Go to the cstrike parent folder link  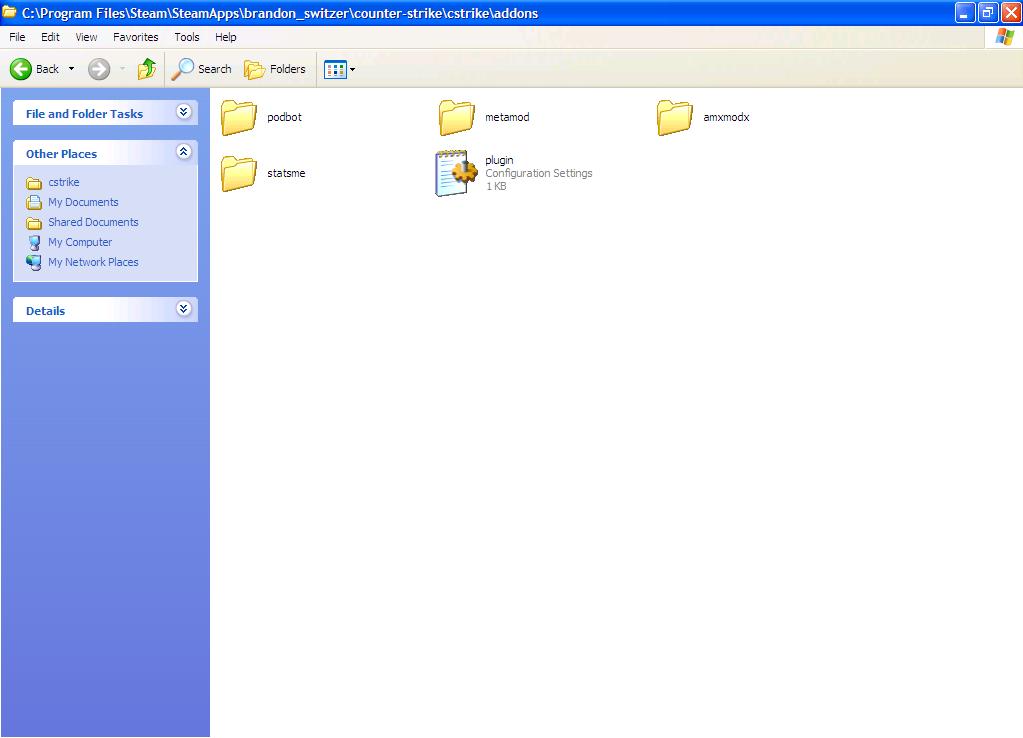(63, 182)
